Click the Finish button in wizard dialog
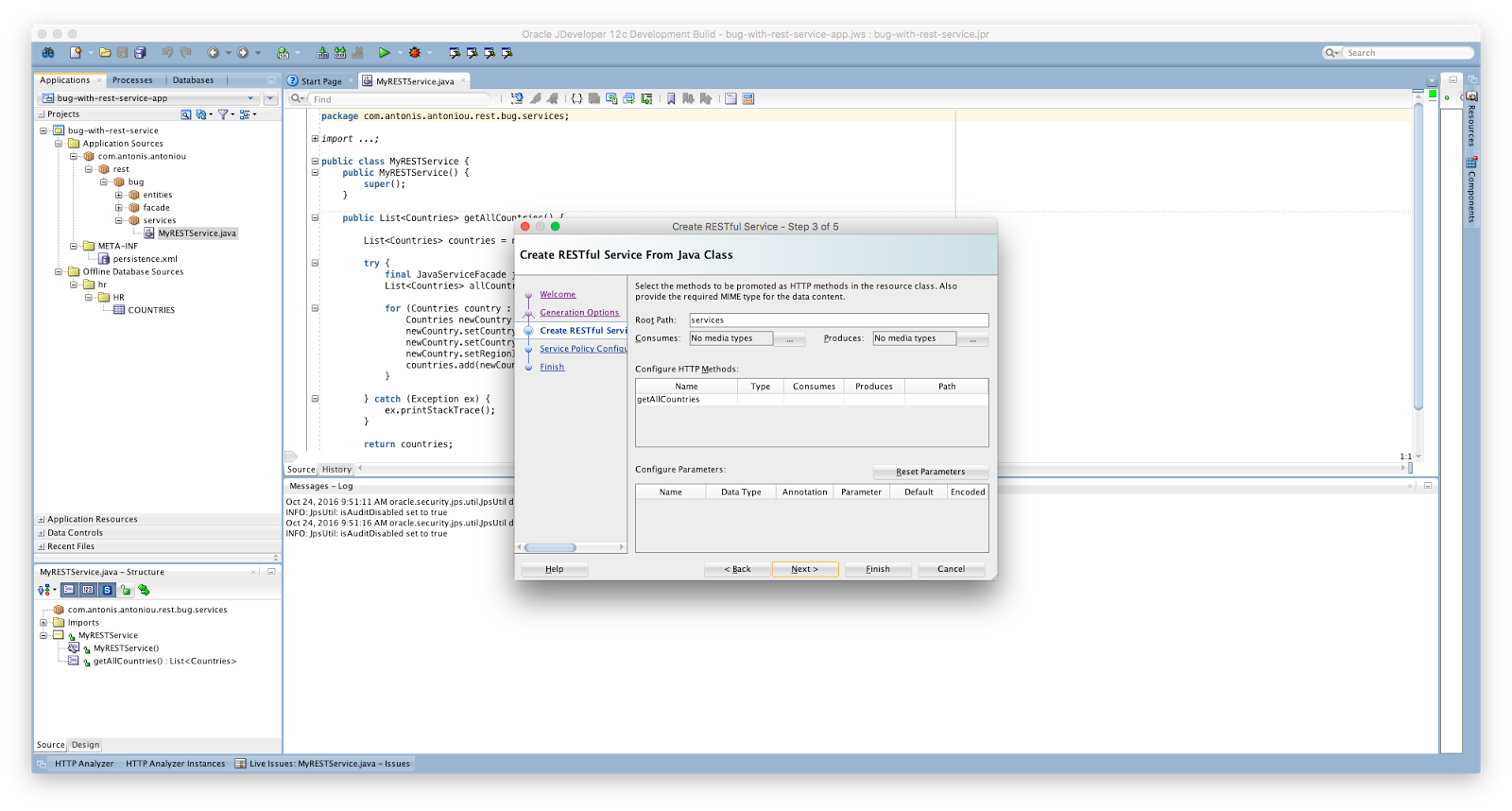 (x=878, y=569)
